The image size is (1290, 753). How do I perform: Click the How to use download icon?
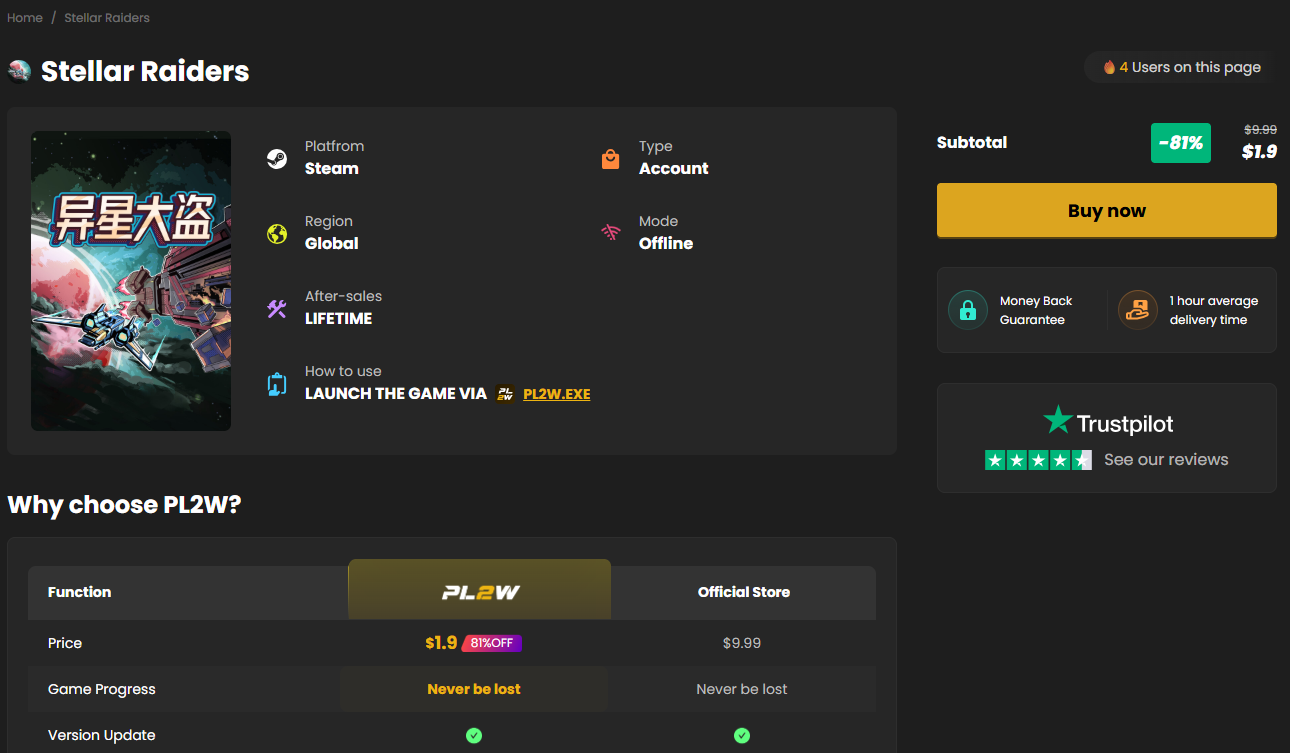click(277, 384)
